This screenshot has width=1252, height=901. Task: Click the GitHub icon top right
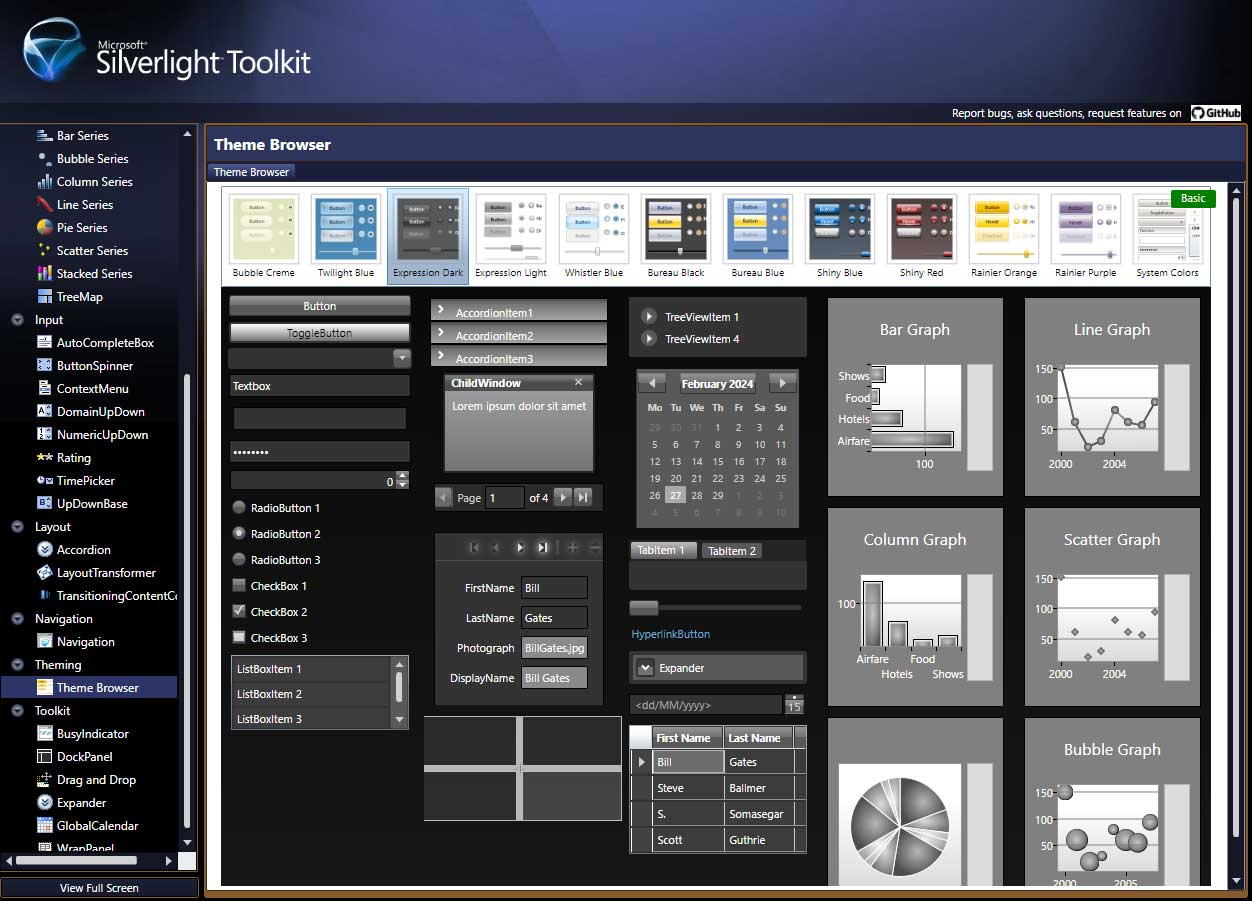1216,112
